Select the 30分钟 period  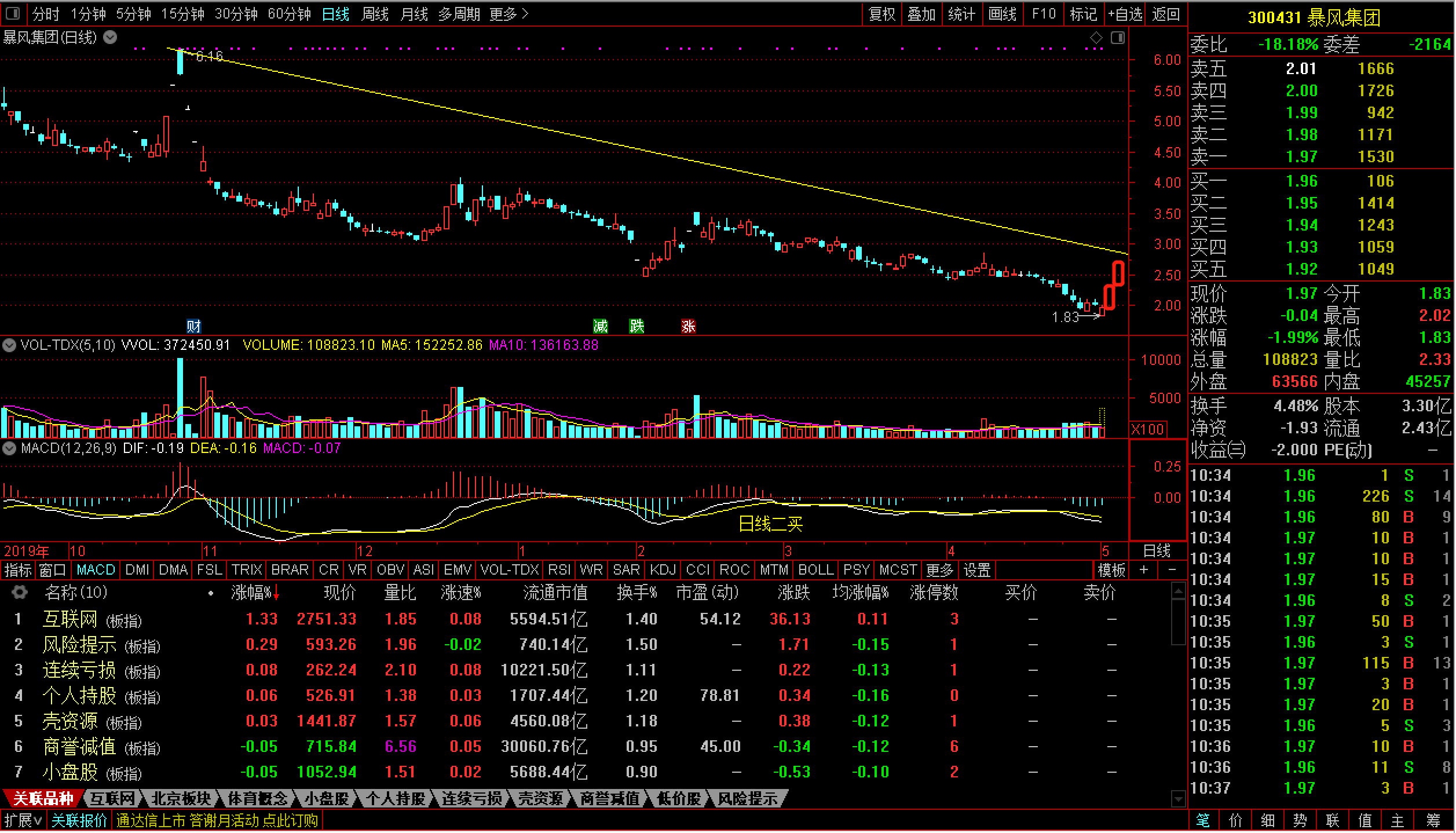pyautogui.click(x=236, y=14)
